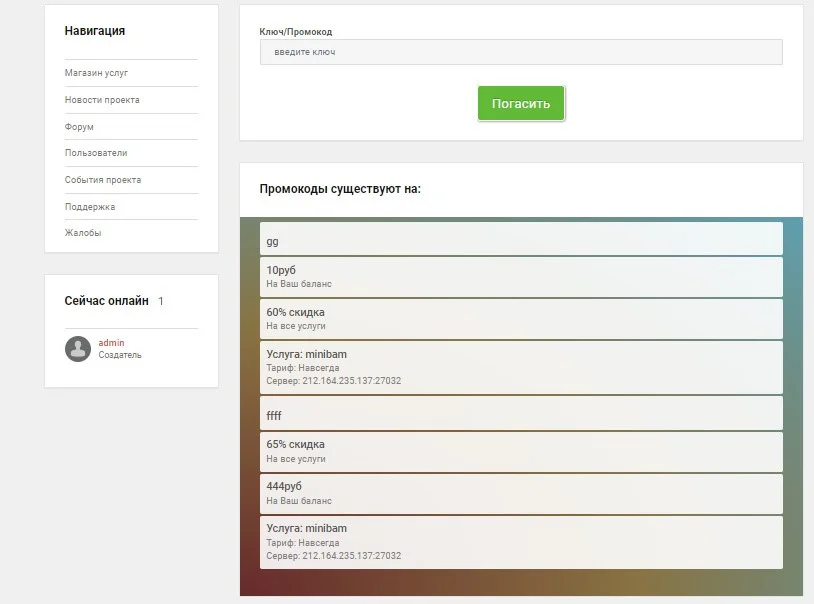Click the minibam service entry below 60% скидка

click(520, 367)
